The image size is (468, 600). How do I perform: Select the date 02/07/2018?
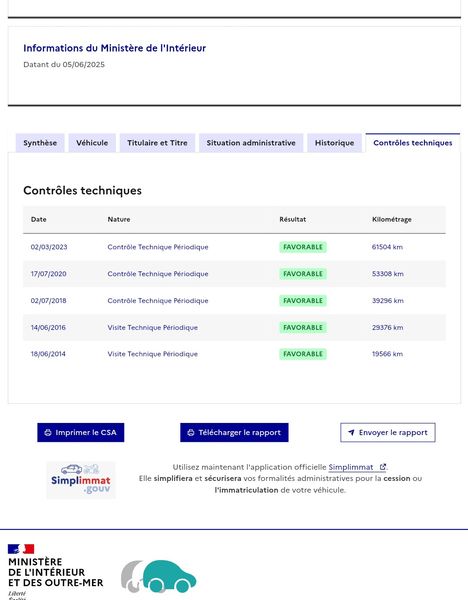tap(49, 300)
